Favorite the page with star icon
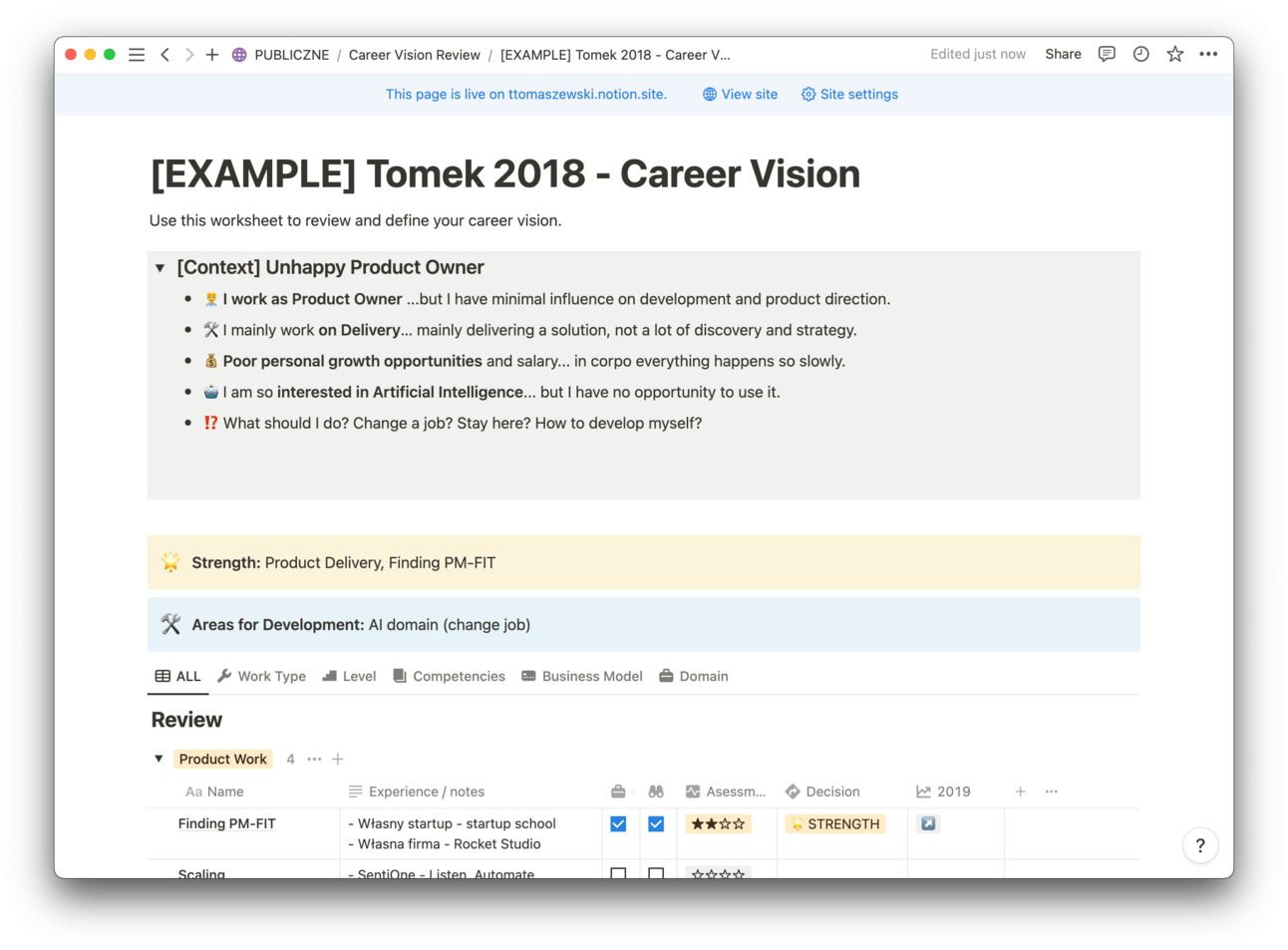 tap(1175, 54)
